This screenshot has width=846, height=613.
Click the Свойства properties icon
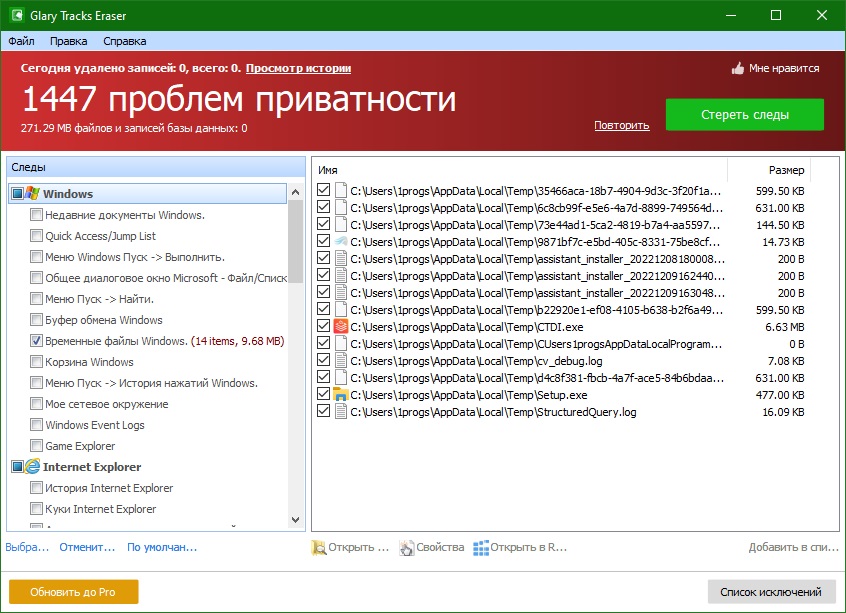407,548
